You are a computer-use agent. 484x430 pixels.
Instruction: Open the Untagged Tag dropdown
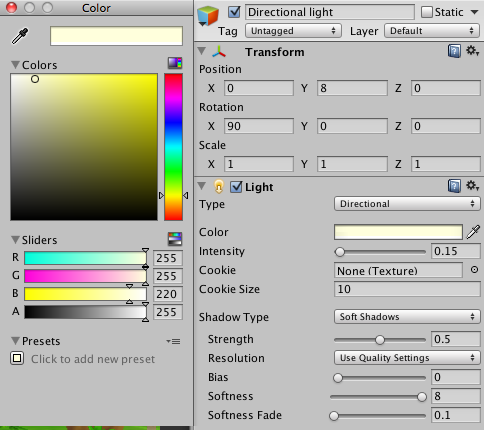(293, 31)
